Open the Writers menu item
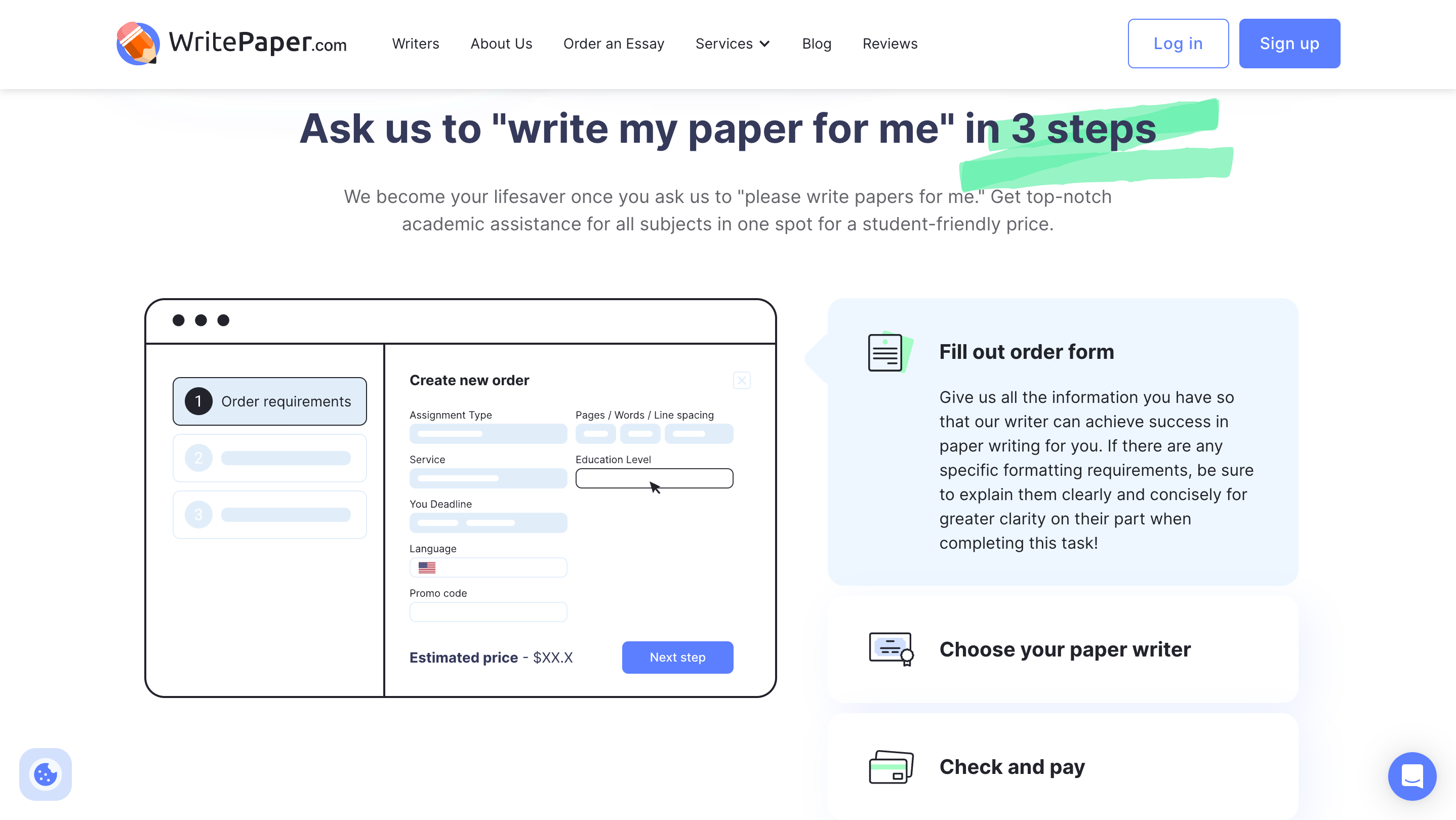Viewport: 1456px width, 820px height. click(x=416, y=43)
